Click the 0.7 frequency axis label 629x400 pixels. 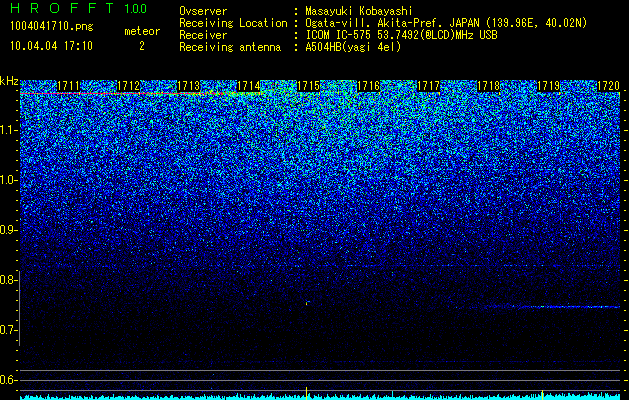(x=9, y=330)
